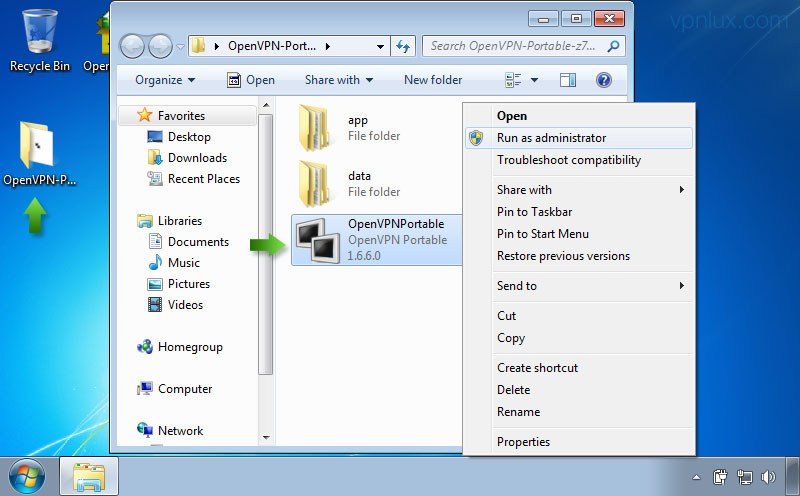Show the preview pane icon
The image size is (800, 496).
point(568,80)
